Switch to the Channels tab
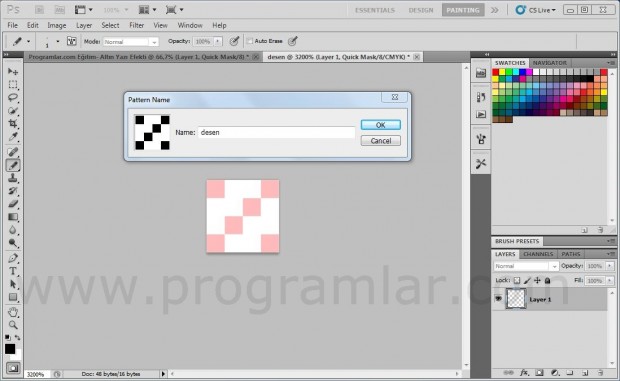The image size is (620, 381). [x=538, y=254]
